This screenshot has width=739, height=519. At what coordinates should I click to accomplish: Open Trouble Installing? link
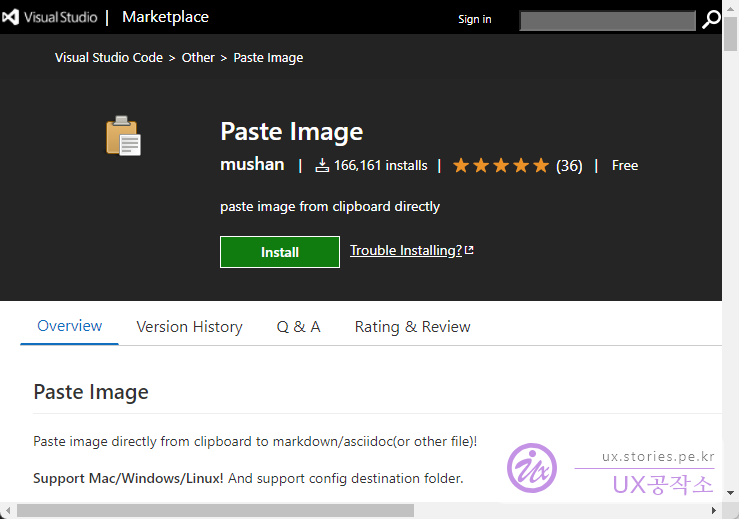tap(406, 250)
